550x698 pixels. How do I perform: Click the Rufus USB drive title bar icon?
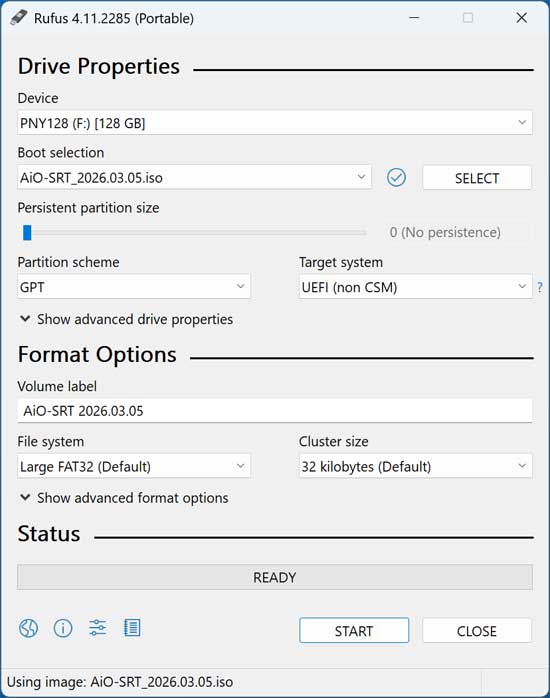[x=19, y=18]
